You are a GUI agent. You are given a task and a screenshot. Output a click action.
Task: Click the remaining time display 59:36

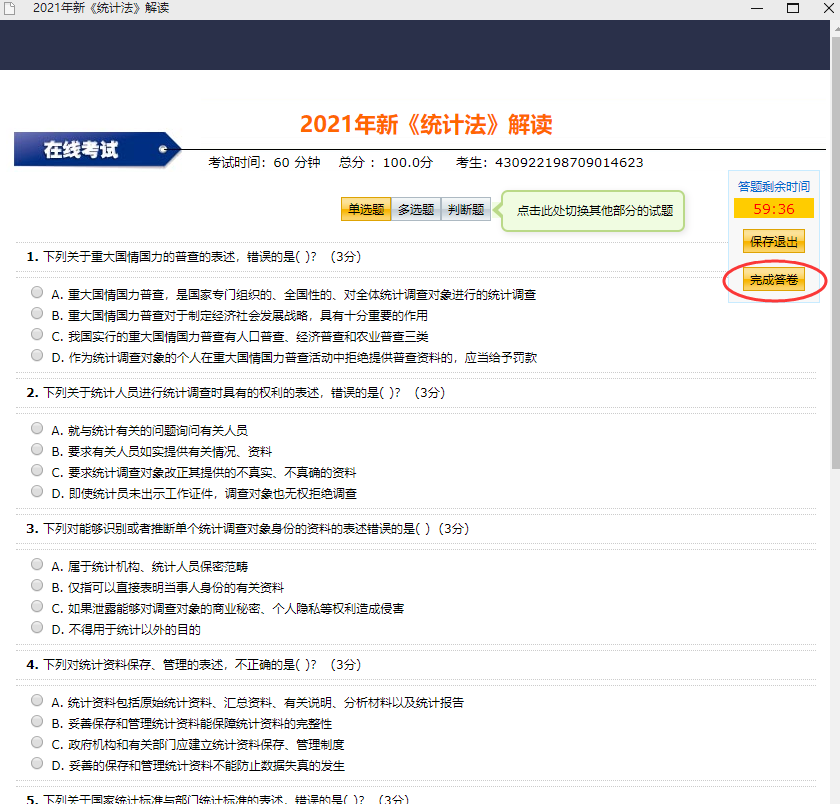click(774, 208)
